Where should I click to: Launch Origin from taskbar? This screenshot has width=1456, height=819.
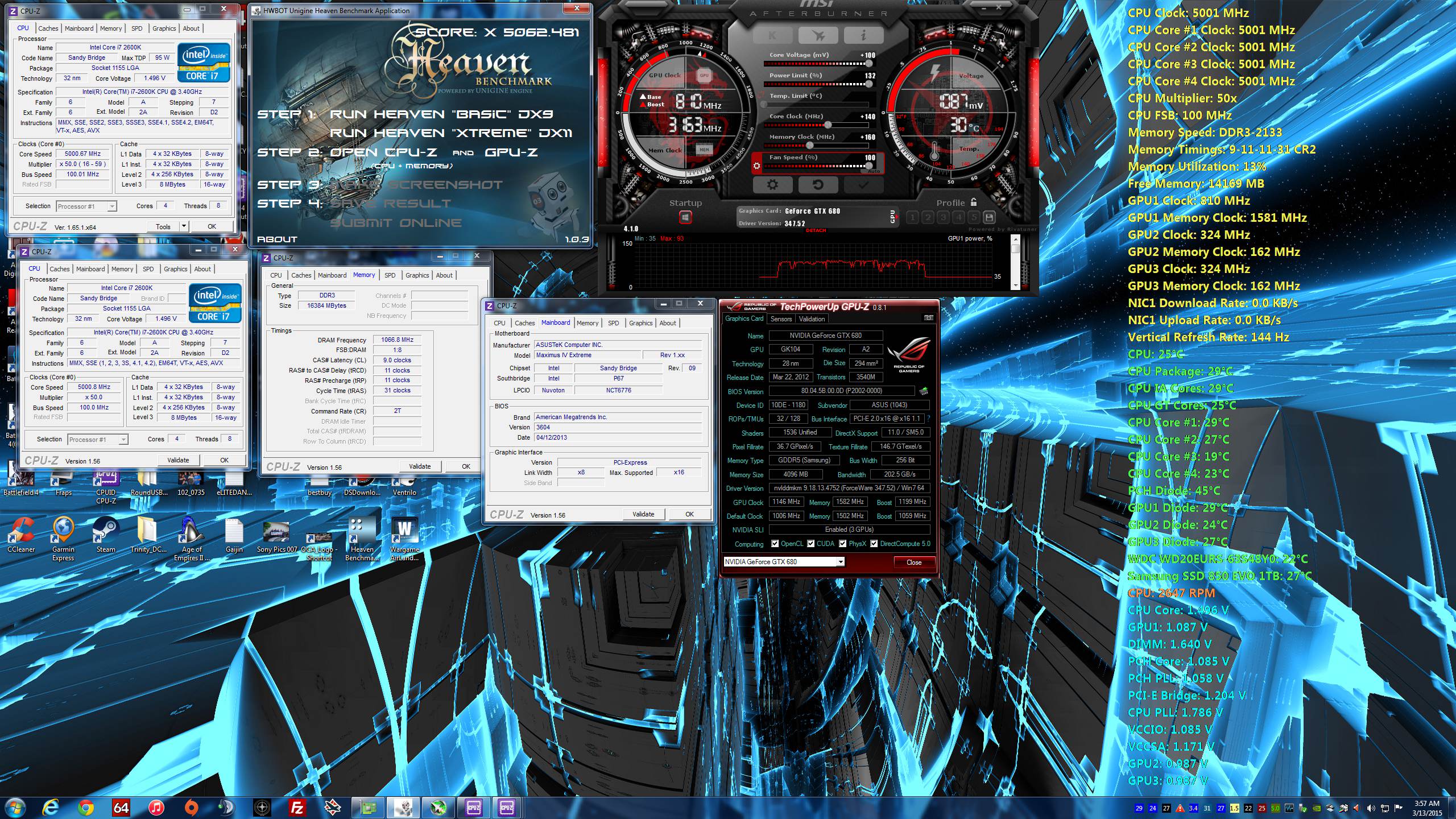click(192, 808)
